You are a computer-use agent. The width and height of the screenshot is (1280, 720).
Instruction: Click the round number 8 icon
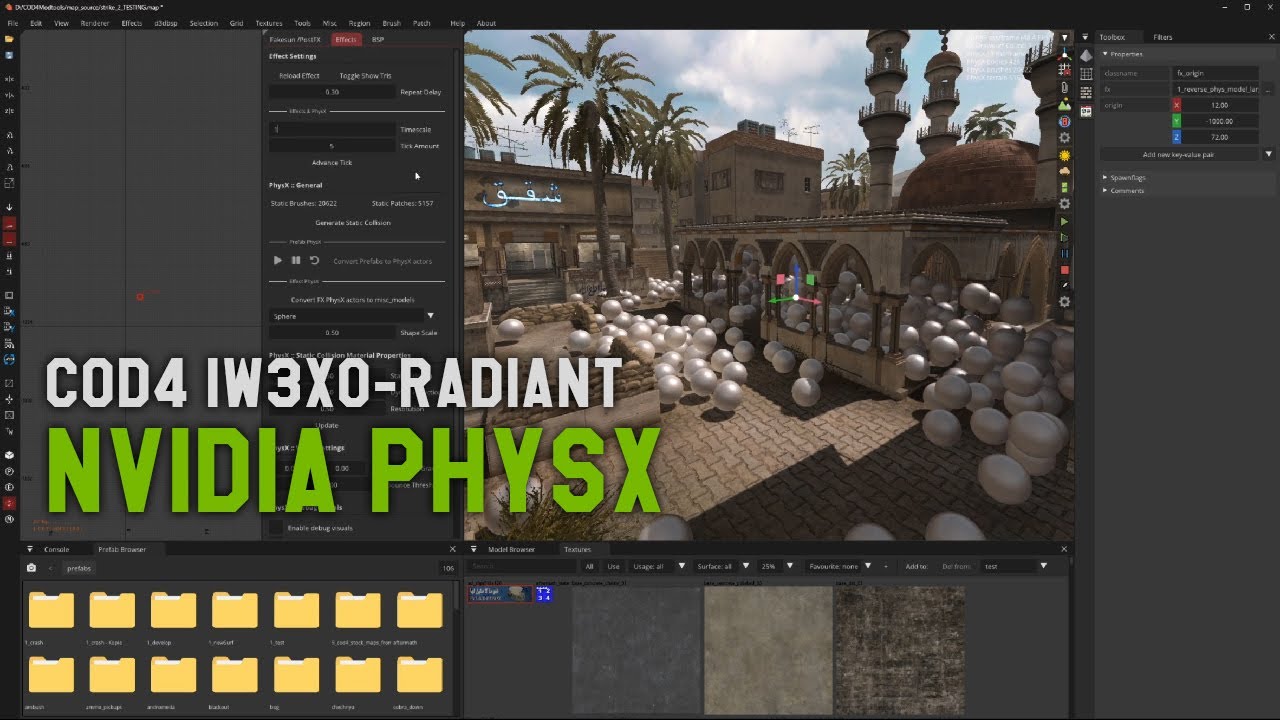coord(1064,121)
